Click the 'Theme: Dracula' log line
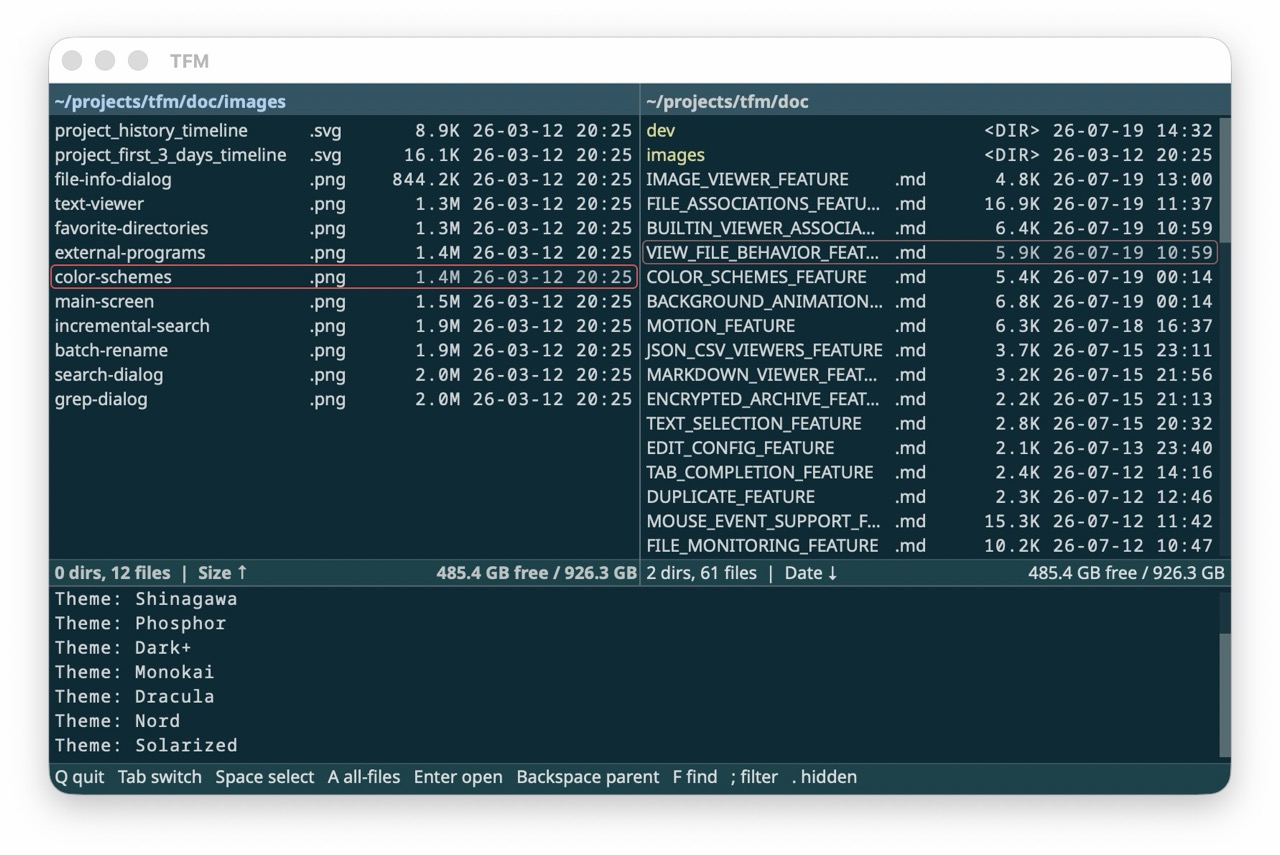Image resolution: width=1280 pixels, height=855 pixels. pos(134,696)
